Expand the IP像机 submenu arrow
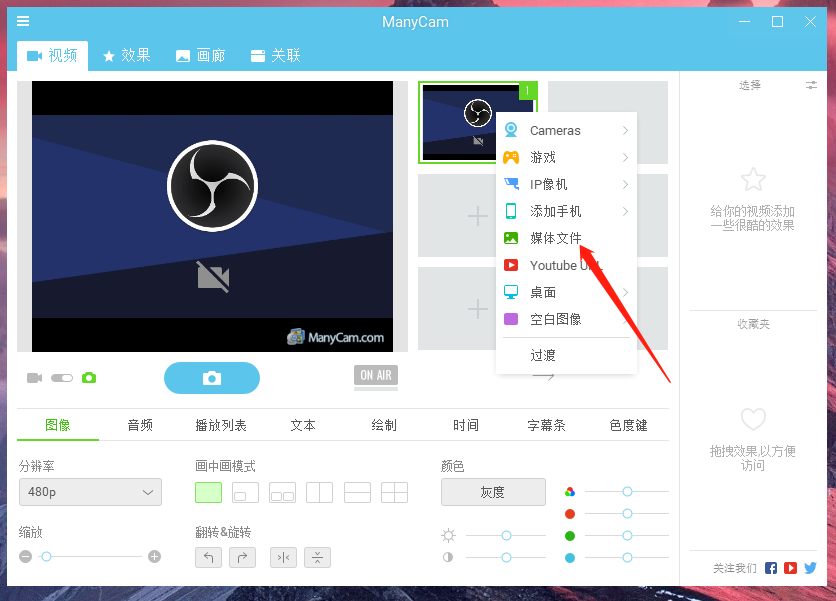The height and width of the screenshot is (601, 836). coord(625,185)
